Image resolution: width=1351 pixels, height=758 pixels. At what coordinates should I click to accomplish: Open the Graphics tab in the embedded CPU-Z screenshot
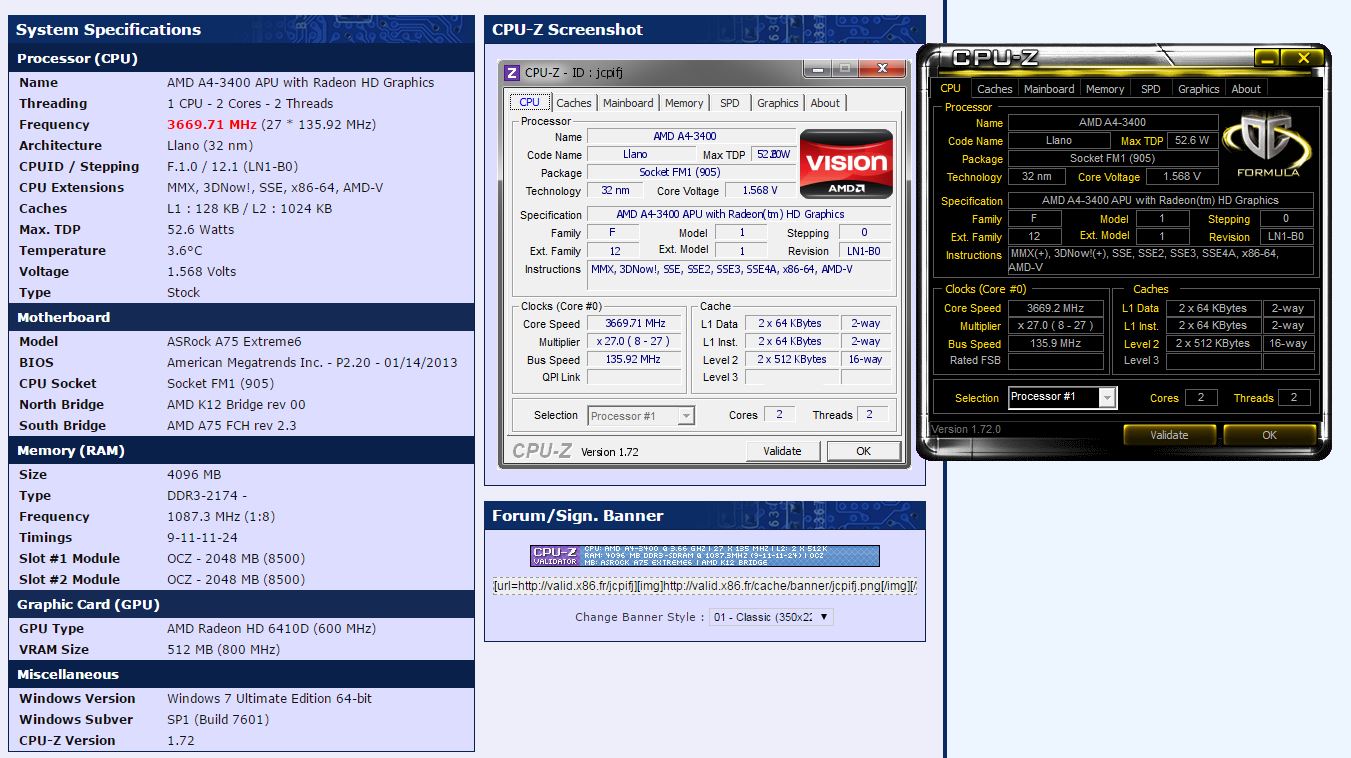point(778,103)
